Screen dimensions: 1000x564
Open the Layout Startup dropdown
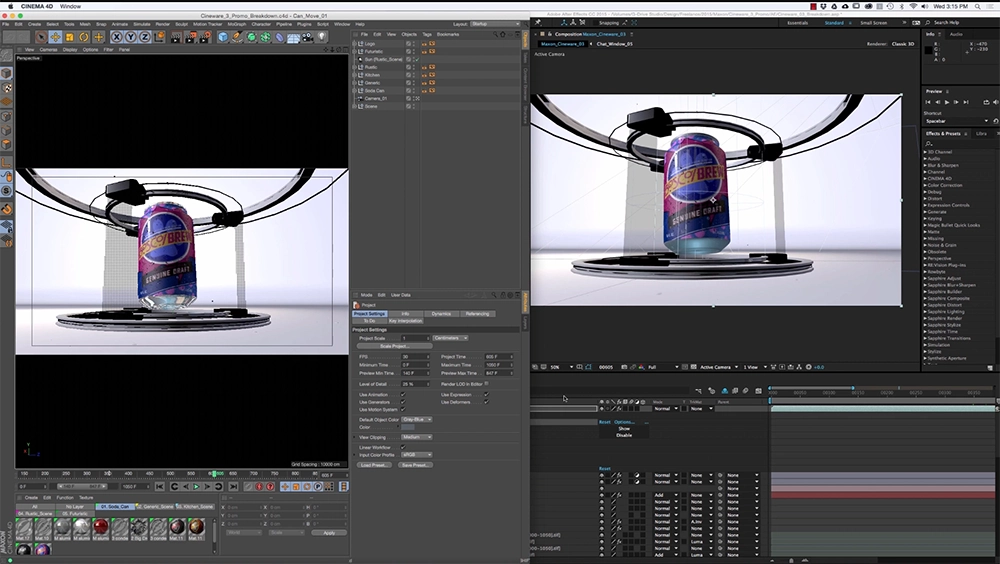click(x=496, y=24)
